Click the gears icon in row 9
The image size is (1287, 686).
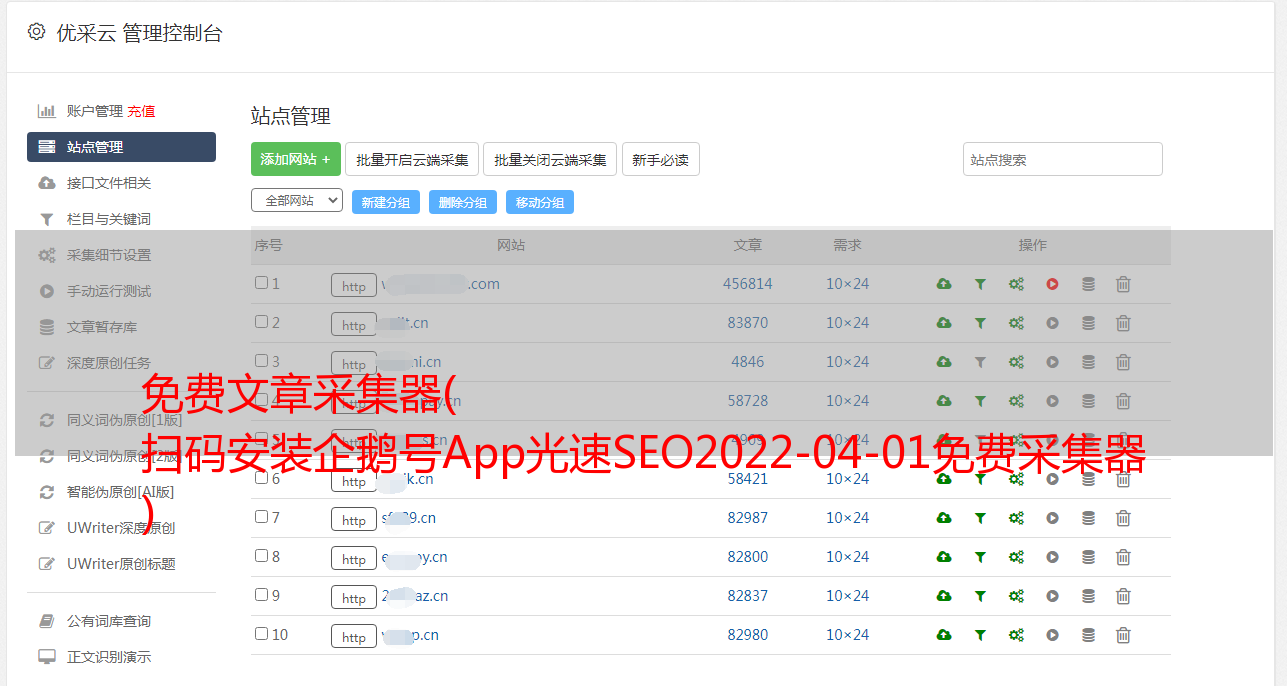(x=1016, y=596)
